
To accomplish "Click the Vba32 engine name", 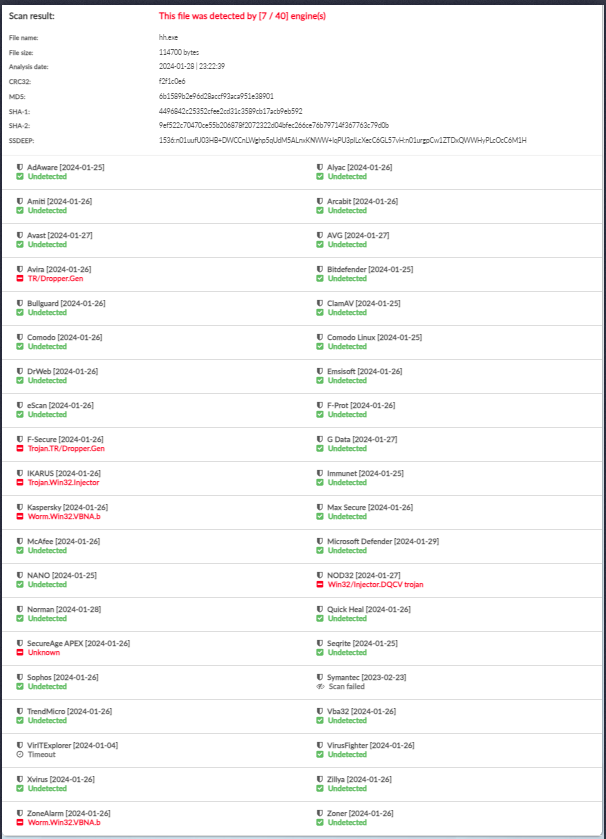I will tap(339, 711).
